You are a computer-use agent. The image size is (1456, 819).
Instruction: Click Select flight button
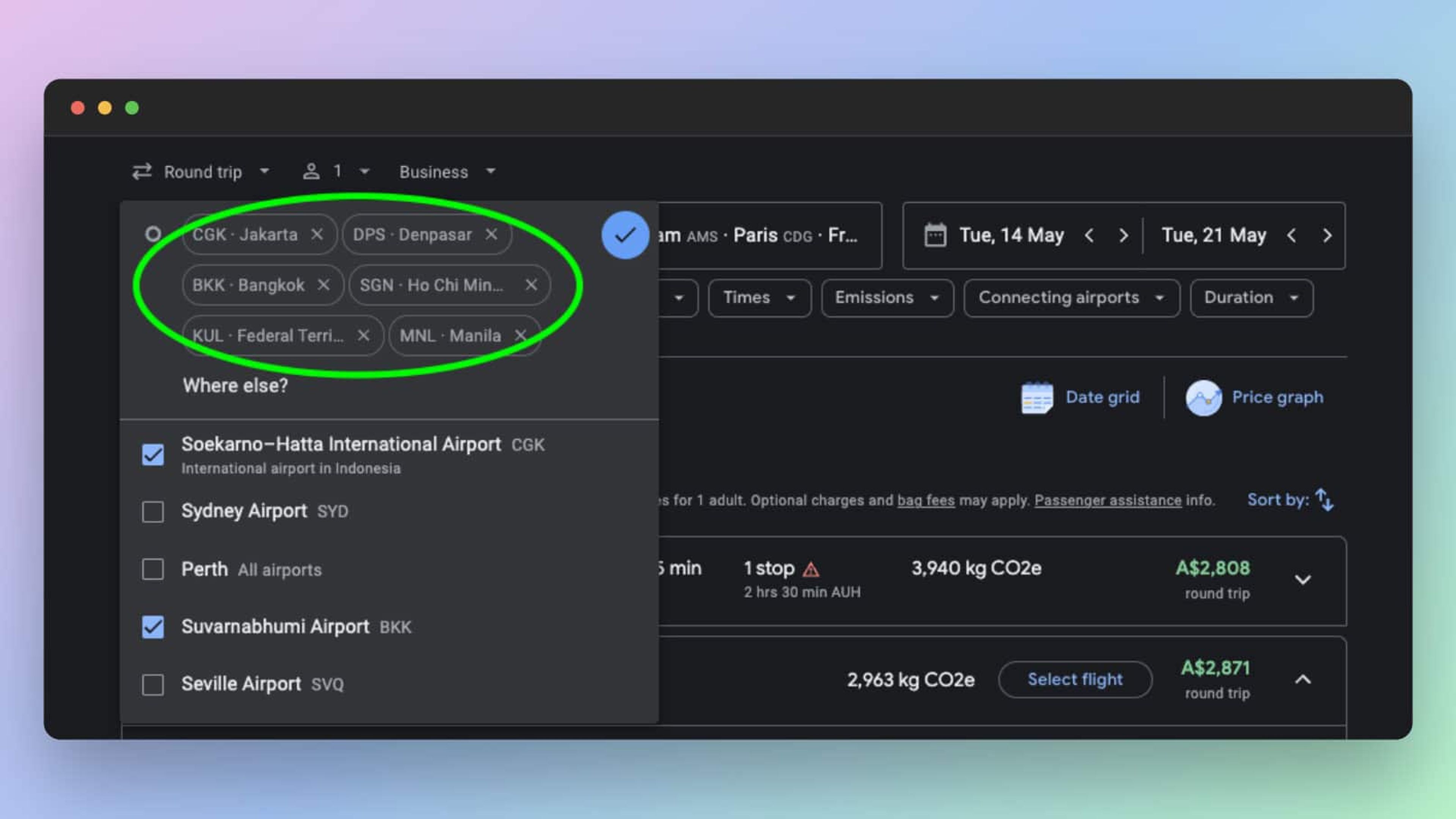pyautogui.click(x=1075, y=679)
